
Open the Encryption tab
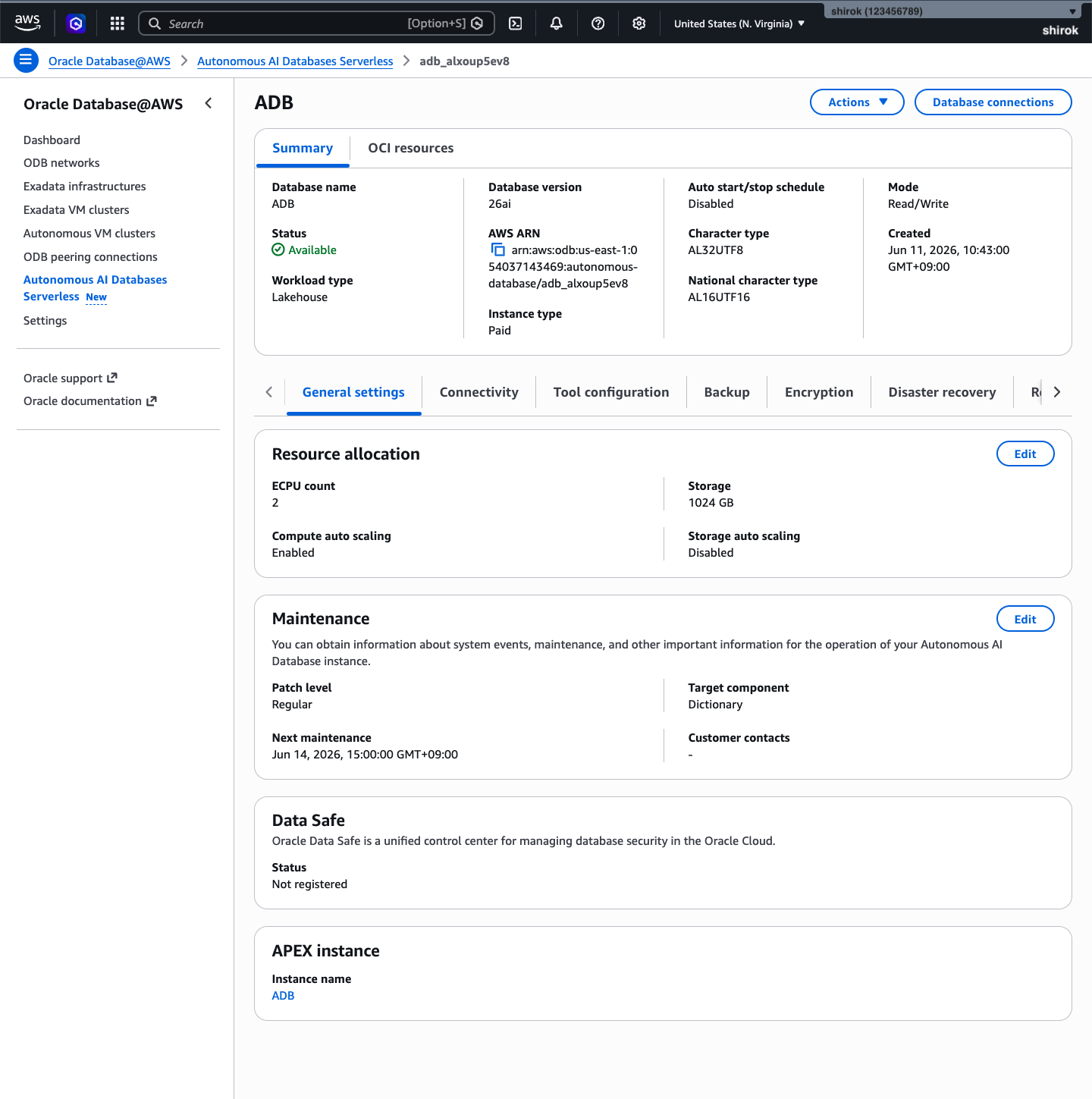(x=819, y=392)
